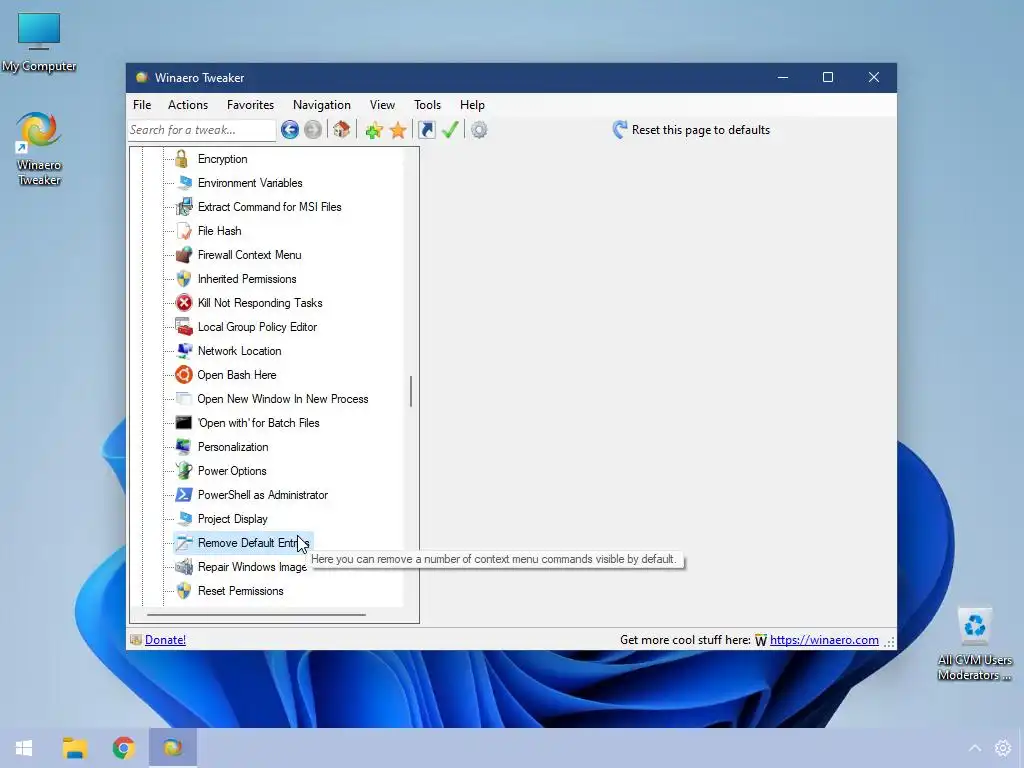Click the Project Display icon

click(184, 519)
